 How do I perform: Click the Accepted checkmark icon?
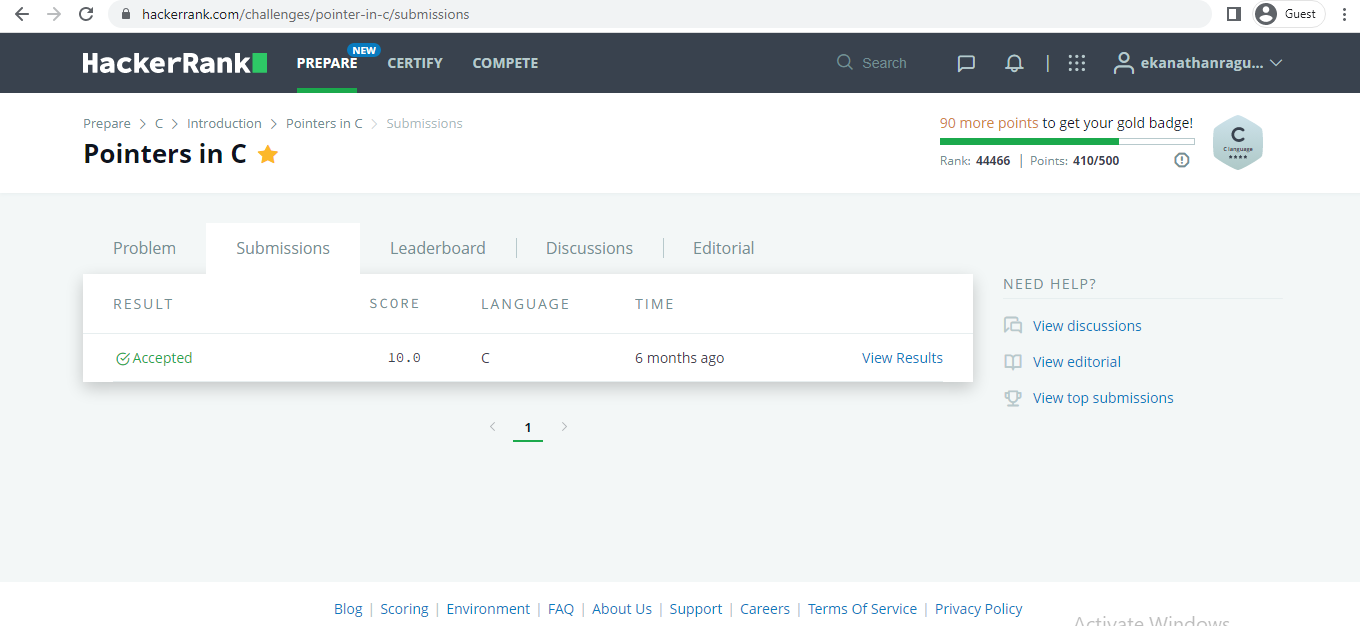click(123, 358)
